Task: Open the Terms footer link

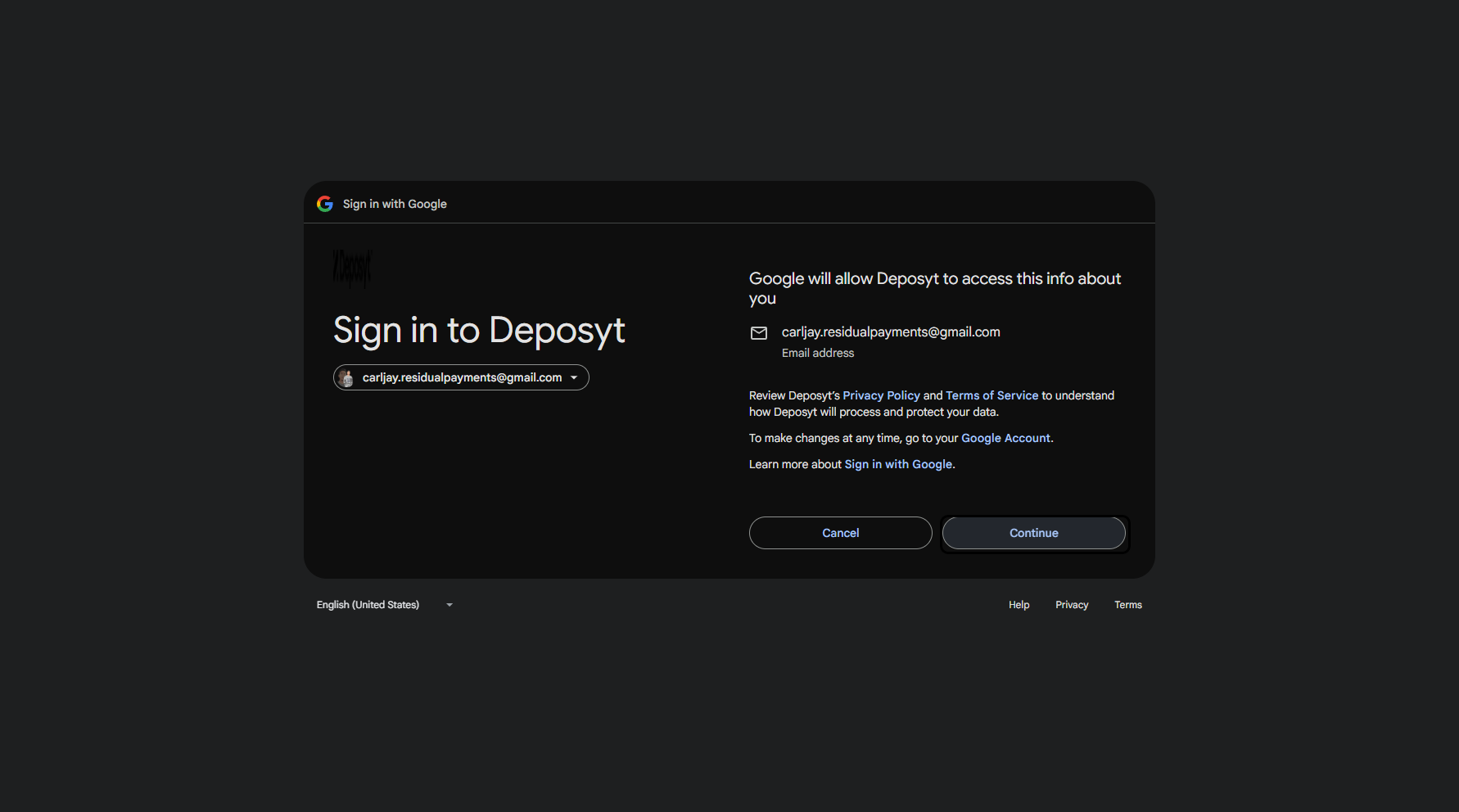Action: point(1127,605)
